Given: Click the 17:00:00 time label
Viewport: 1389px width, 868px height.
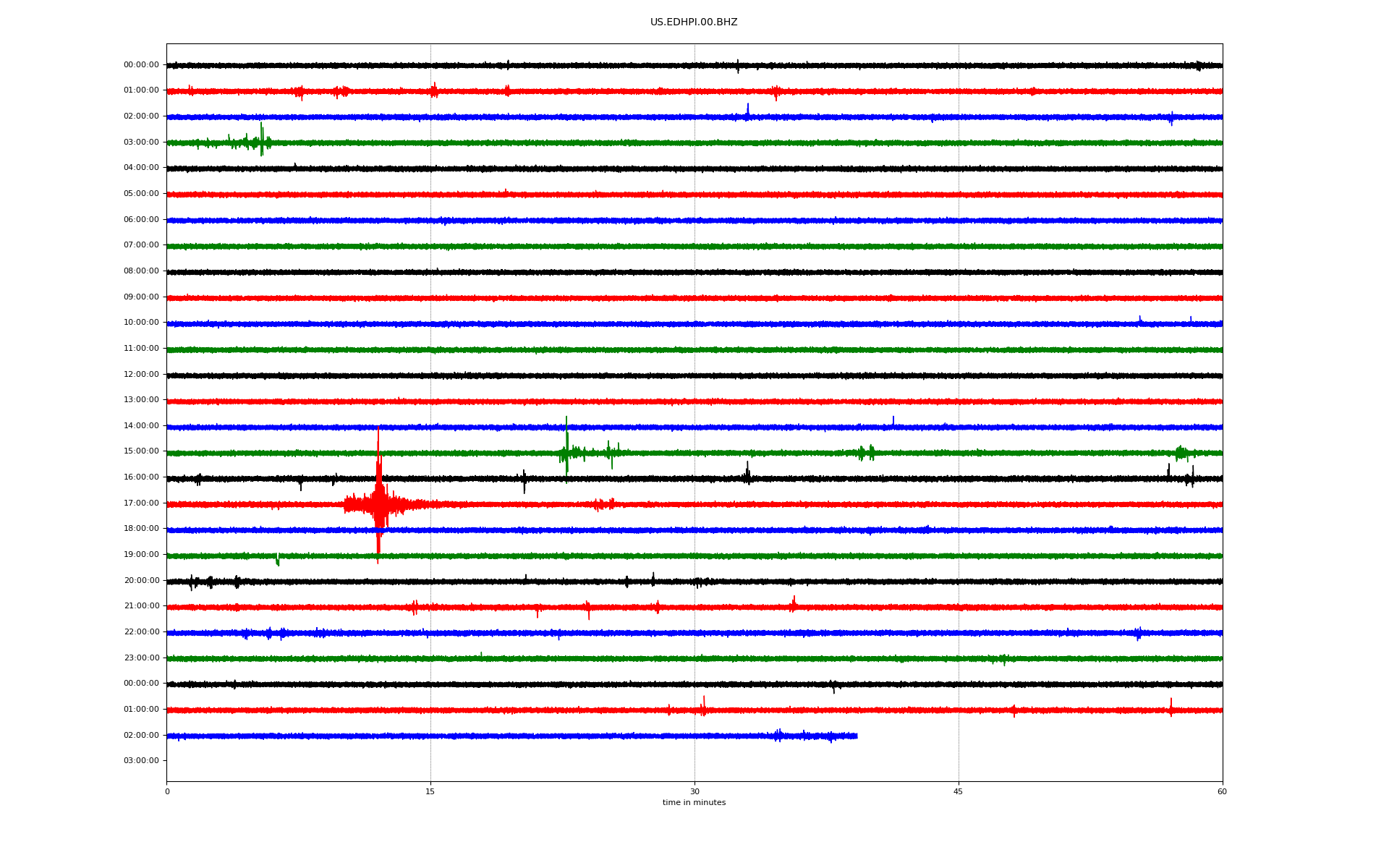Looking at the screenshot, I should (x=141, y=503).
